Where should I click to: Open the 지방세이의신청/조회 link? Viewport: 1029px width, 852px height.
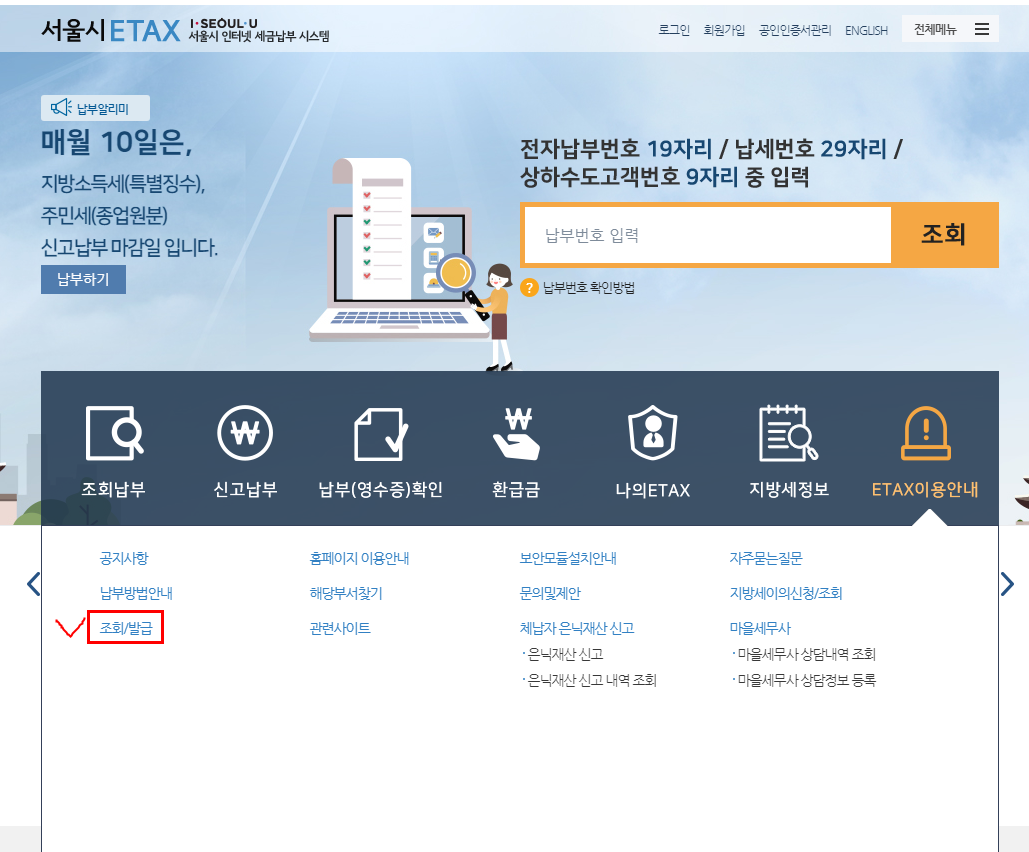[x=786, y=593]
